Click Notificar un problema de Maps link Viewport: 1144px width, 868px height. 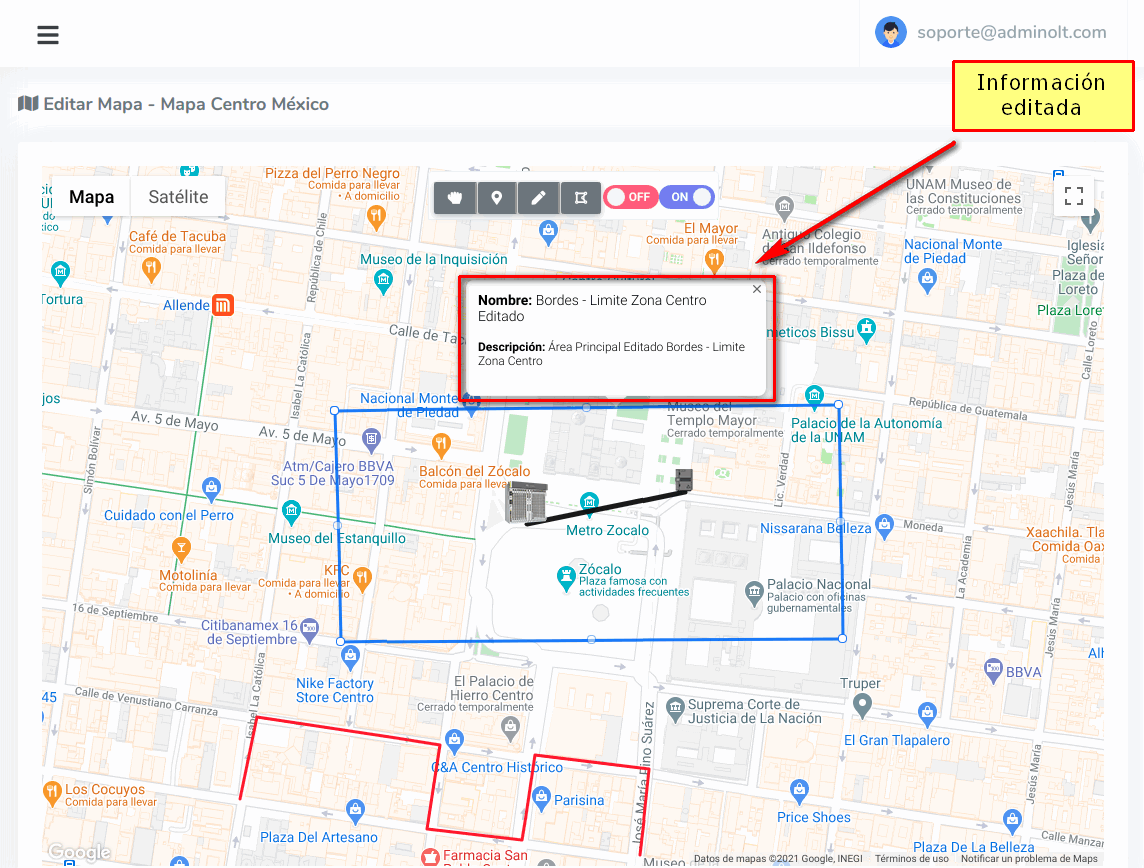coord(1029,859)
